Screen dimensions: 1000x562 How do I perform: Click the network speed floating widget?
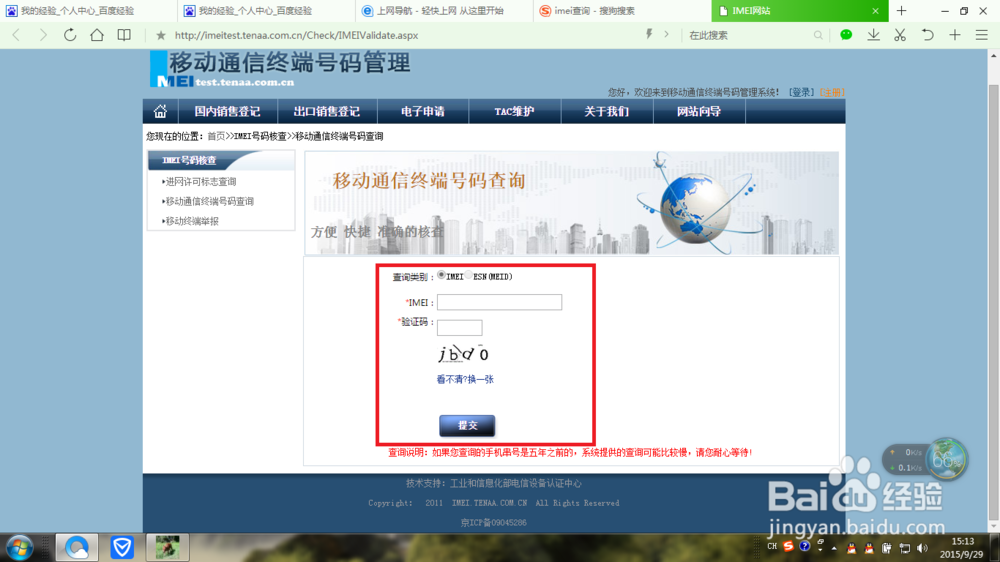[925, 459]
